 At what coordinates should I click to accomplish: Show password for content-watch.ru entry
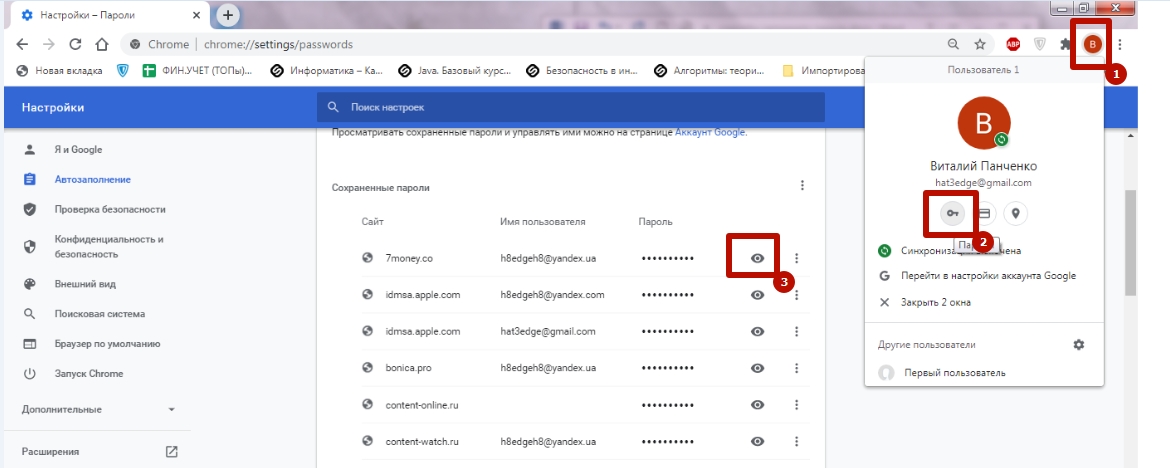coord(758,441)
